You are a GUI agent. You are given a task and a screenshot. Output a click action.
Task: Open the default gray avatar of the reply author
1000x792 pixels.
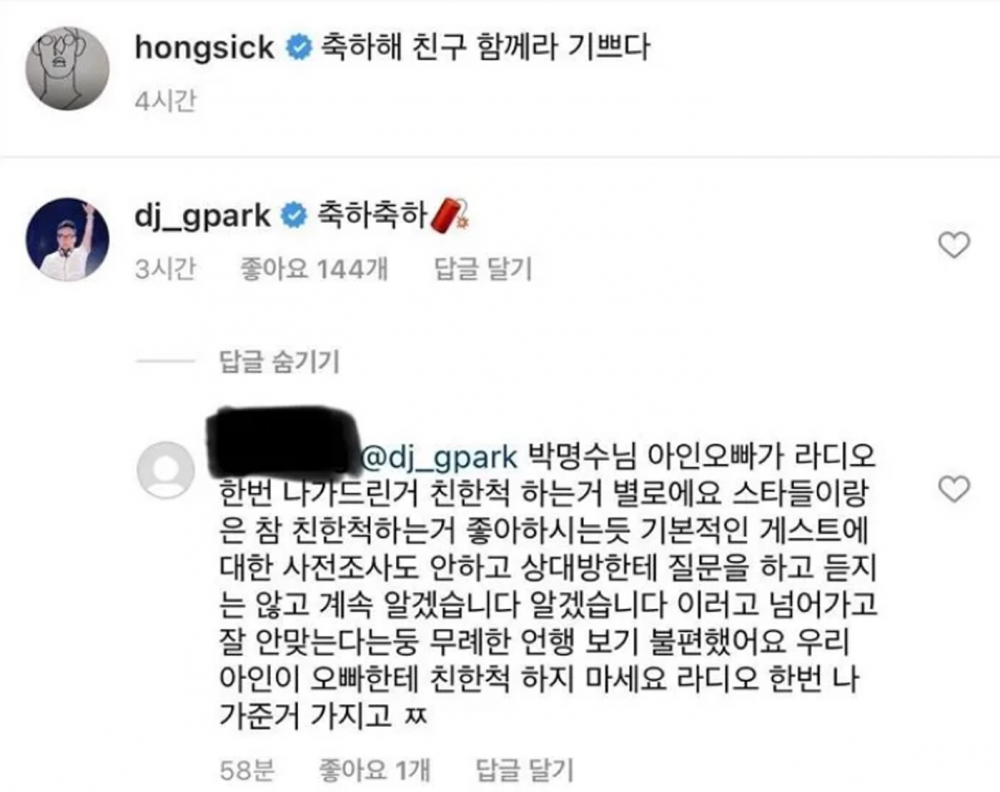(x=166, y=470)
